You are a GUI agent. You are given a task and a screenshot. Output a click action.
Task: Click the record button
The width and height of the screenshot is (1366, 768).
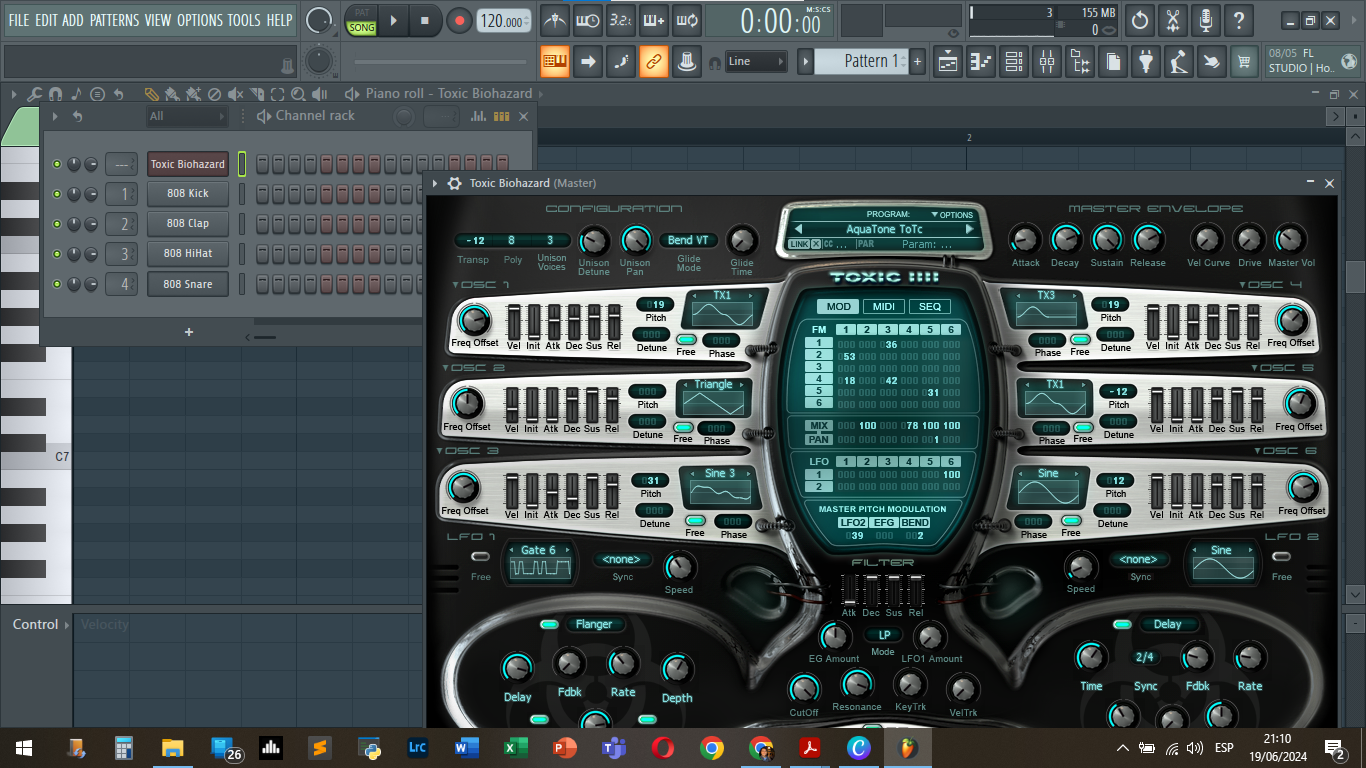459,20
